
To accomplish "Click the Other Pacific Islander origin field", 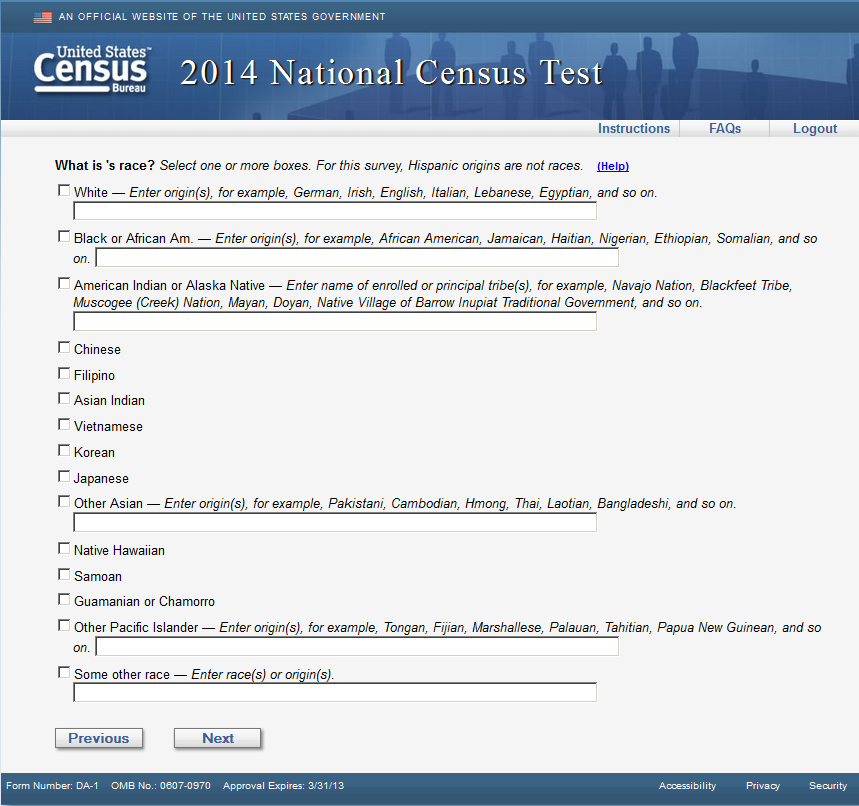I will (x=357, y=646).
